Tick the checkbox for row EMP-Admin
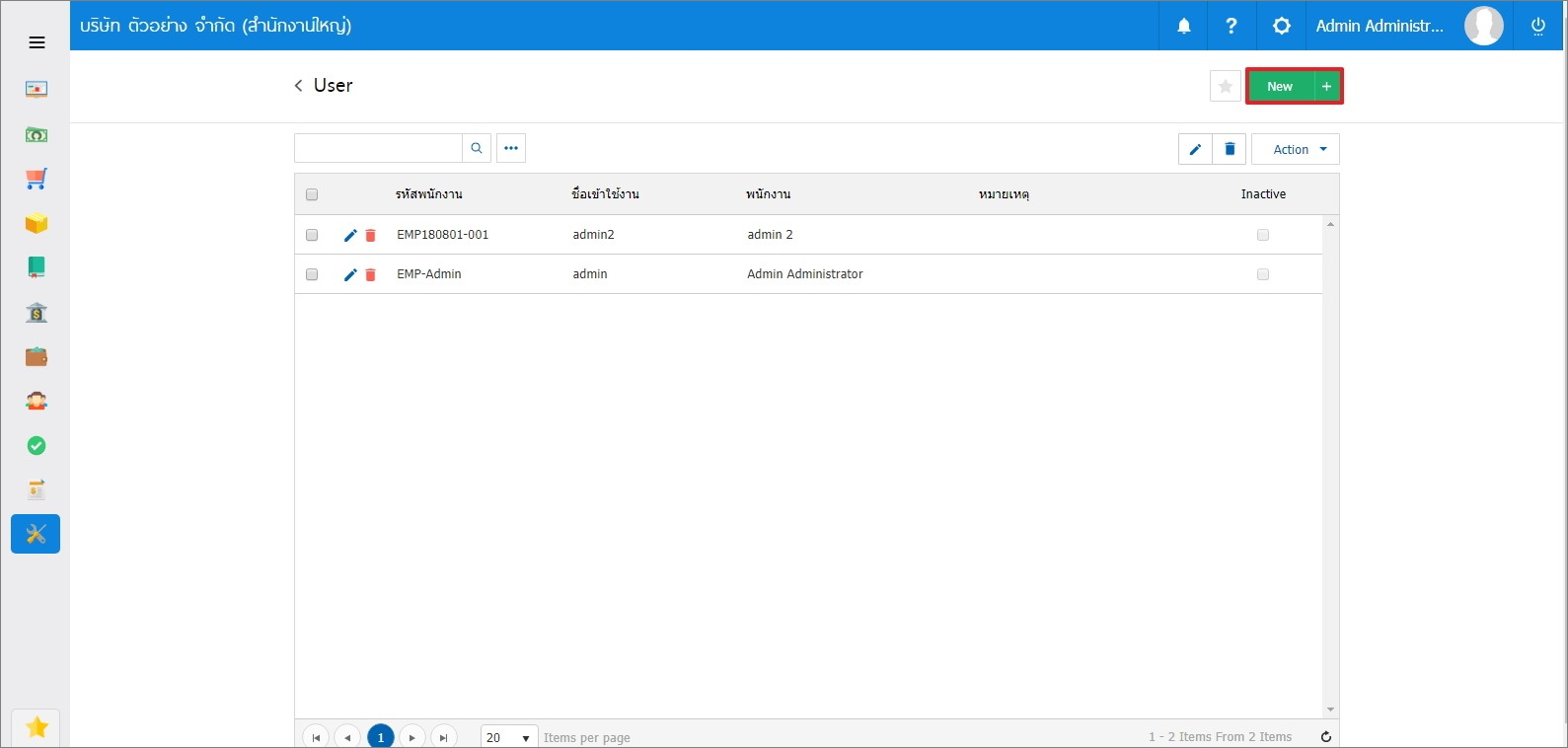 point(312,274)
